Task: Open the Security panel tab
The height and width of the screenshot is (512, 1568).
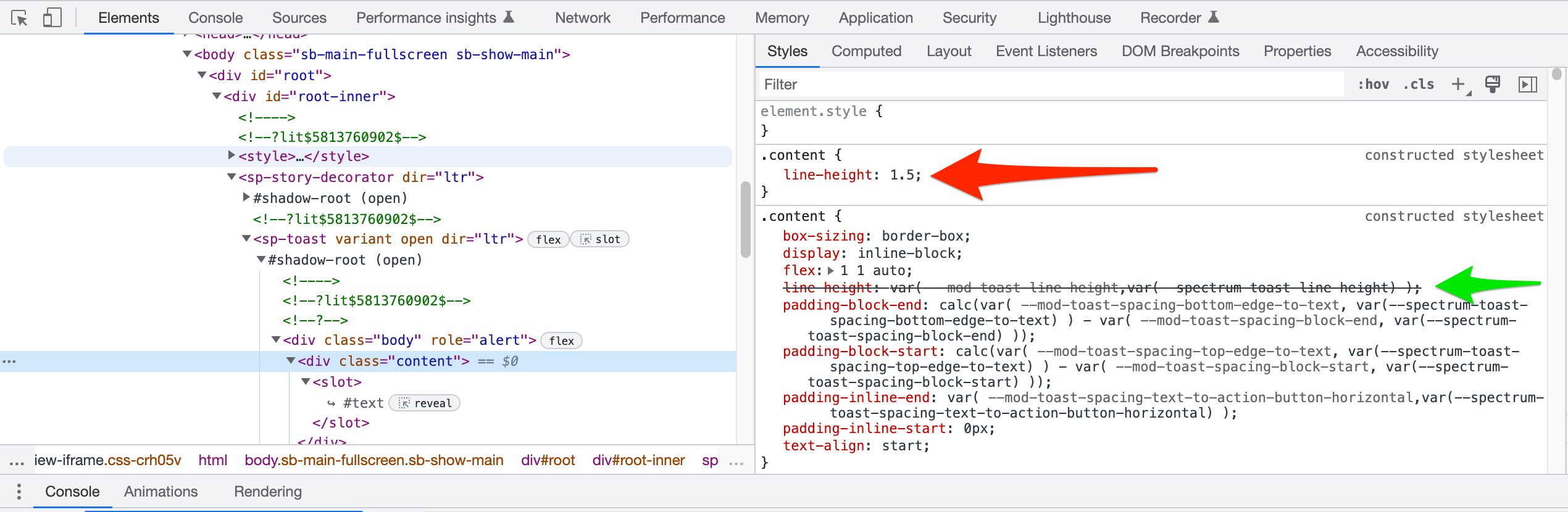Action: pyautogui.click(x=970, y=18)
